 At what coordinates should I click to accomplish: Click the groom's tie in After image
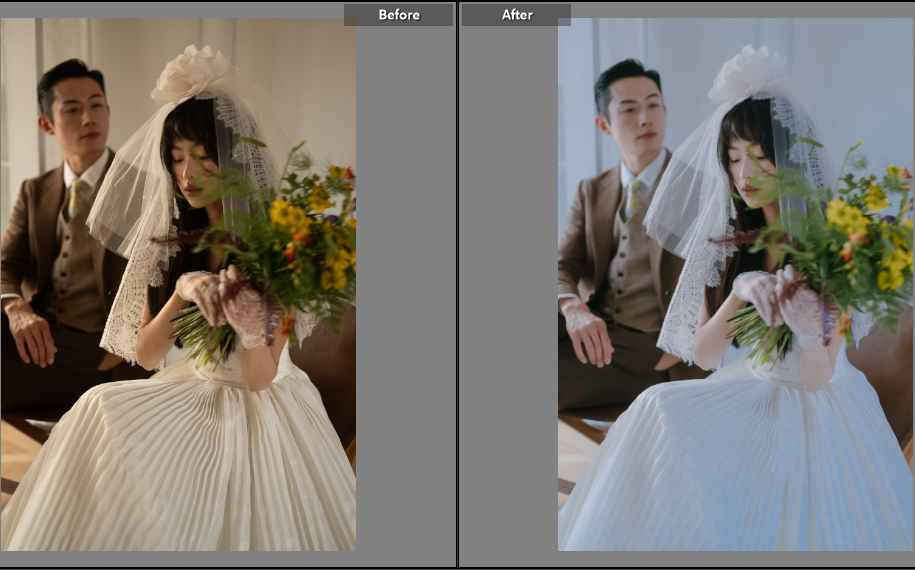point(633,198)
